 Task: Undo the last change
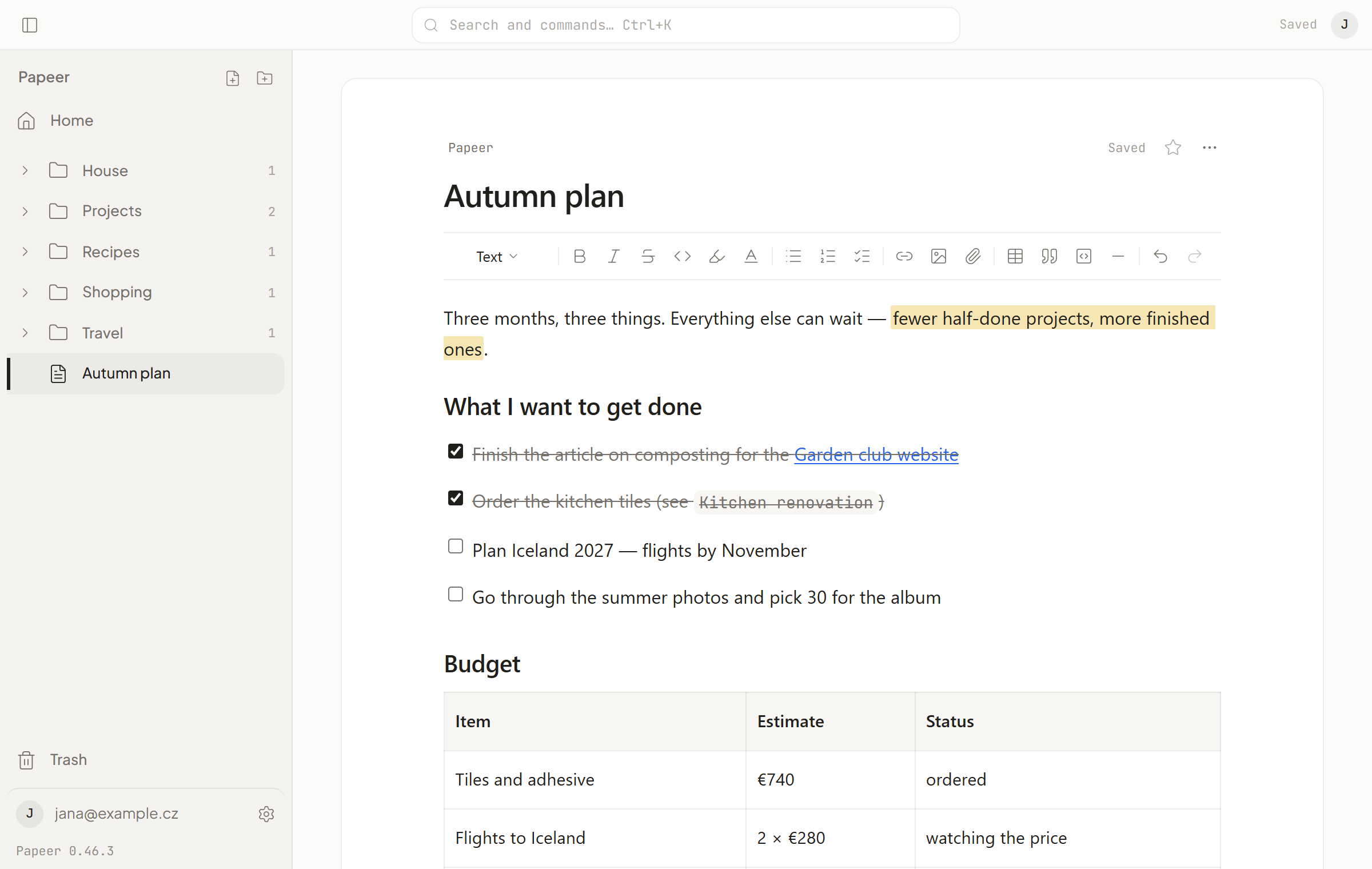coord(1160,256)
